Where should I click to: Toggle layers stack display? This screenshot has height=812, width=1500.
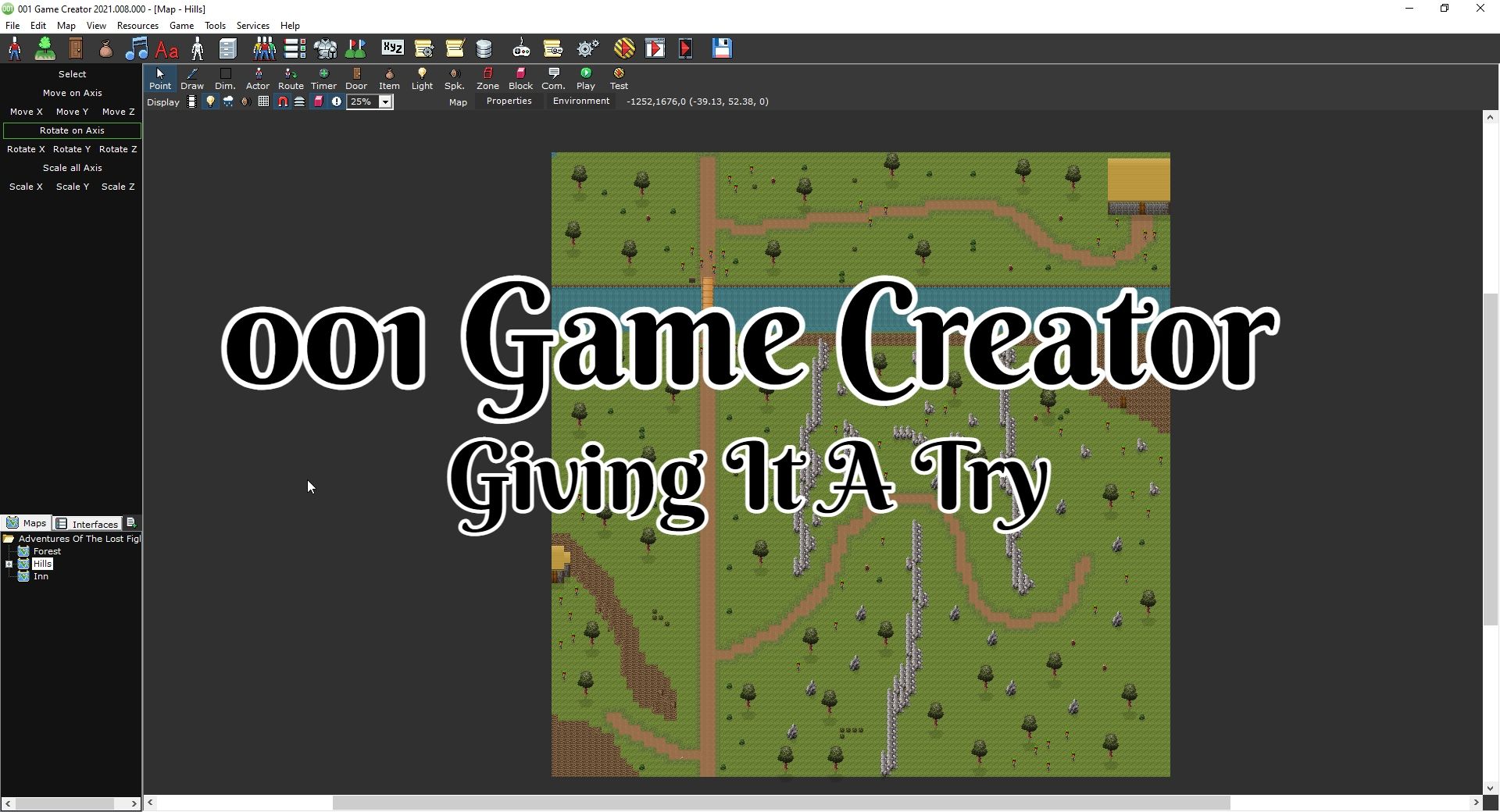pos(299,101)
